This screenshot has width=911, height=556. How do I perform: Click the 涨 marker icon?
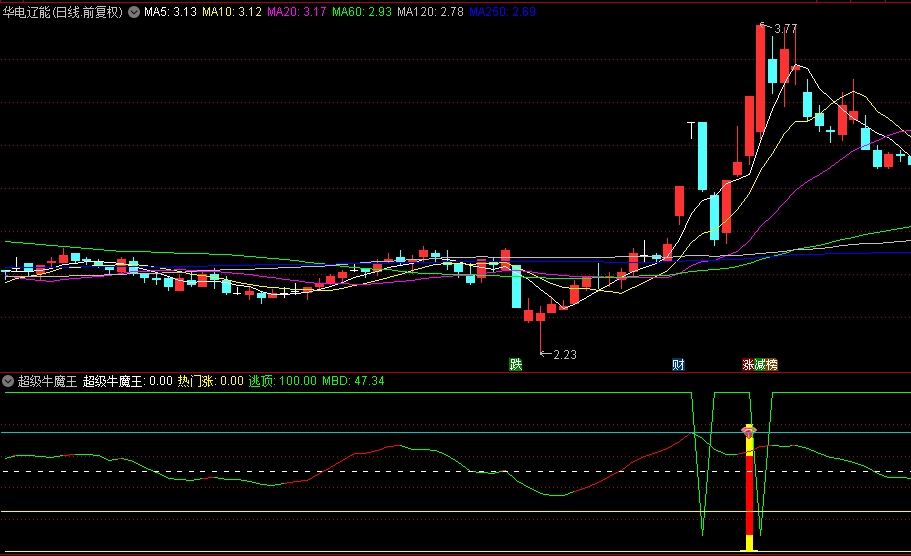tap(747, 365)
